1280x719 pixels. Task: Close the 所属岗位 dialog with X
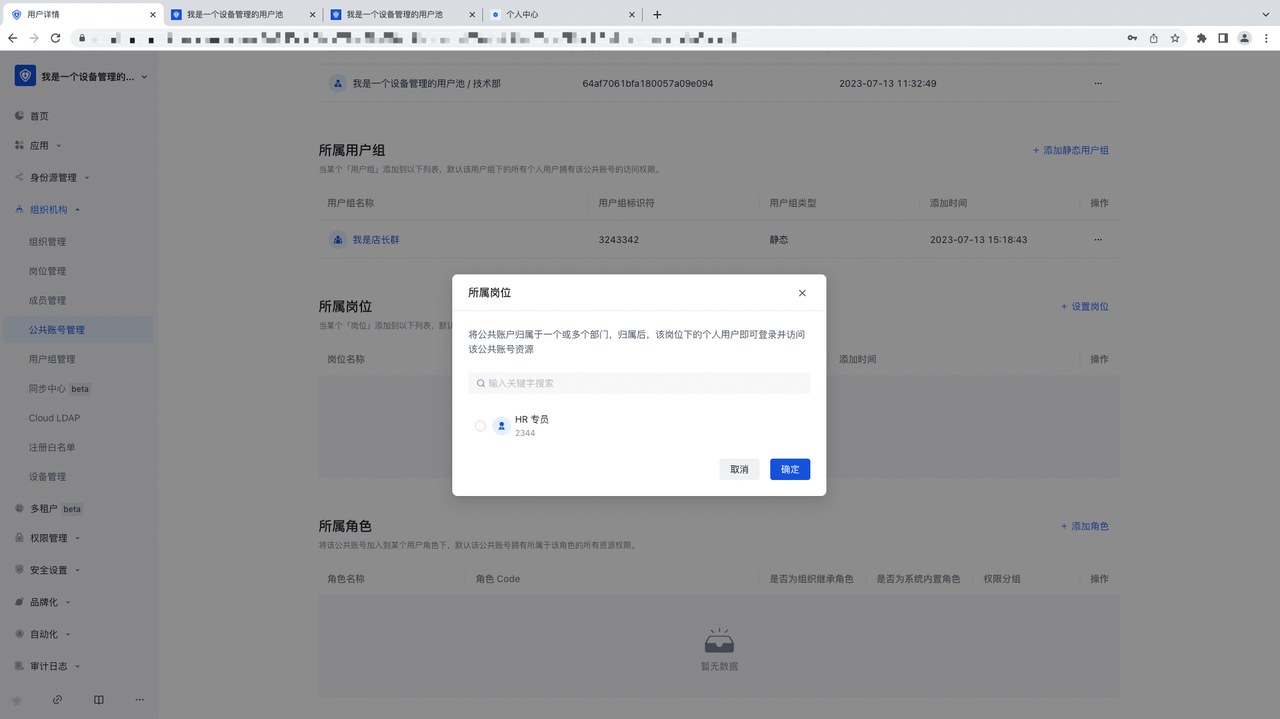coord(802,293)
